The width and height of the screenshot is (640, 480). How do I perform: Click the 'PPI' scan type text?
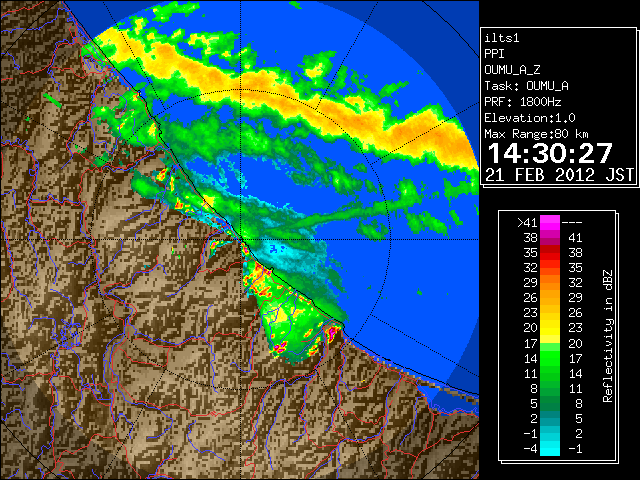click(x=494, y=54)
